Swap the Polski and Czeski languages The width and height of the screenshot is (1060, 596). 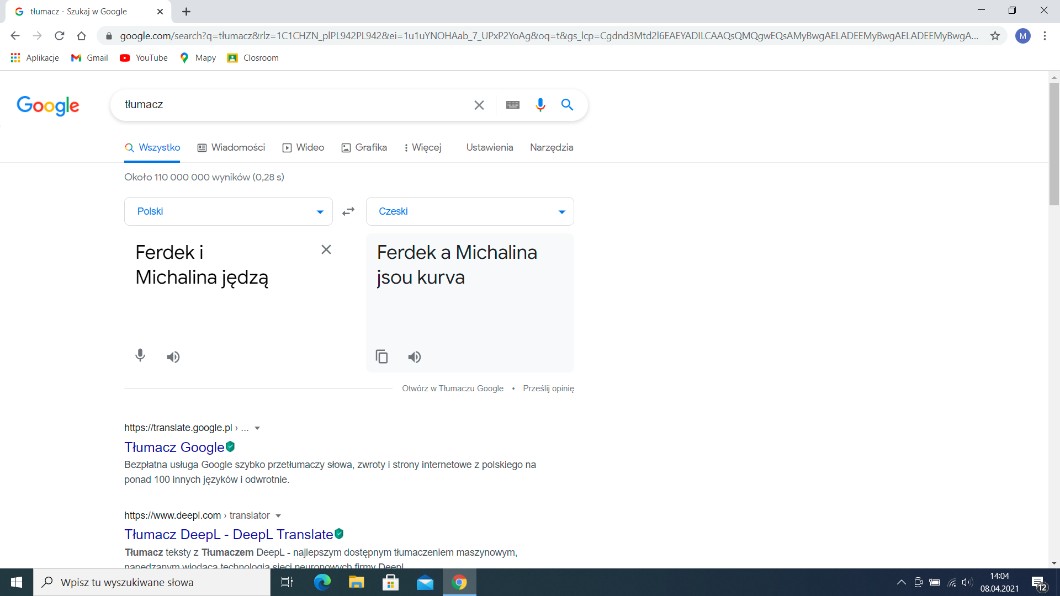pos(348,211)
